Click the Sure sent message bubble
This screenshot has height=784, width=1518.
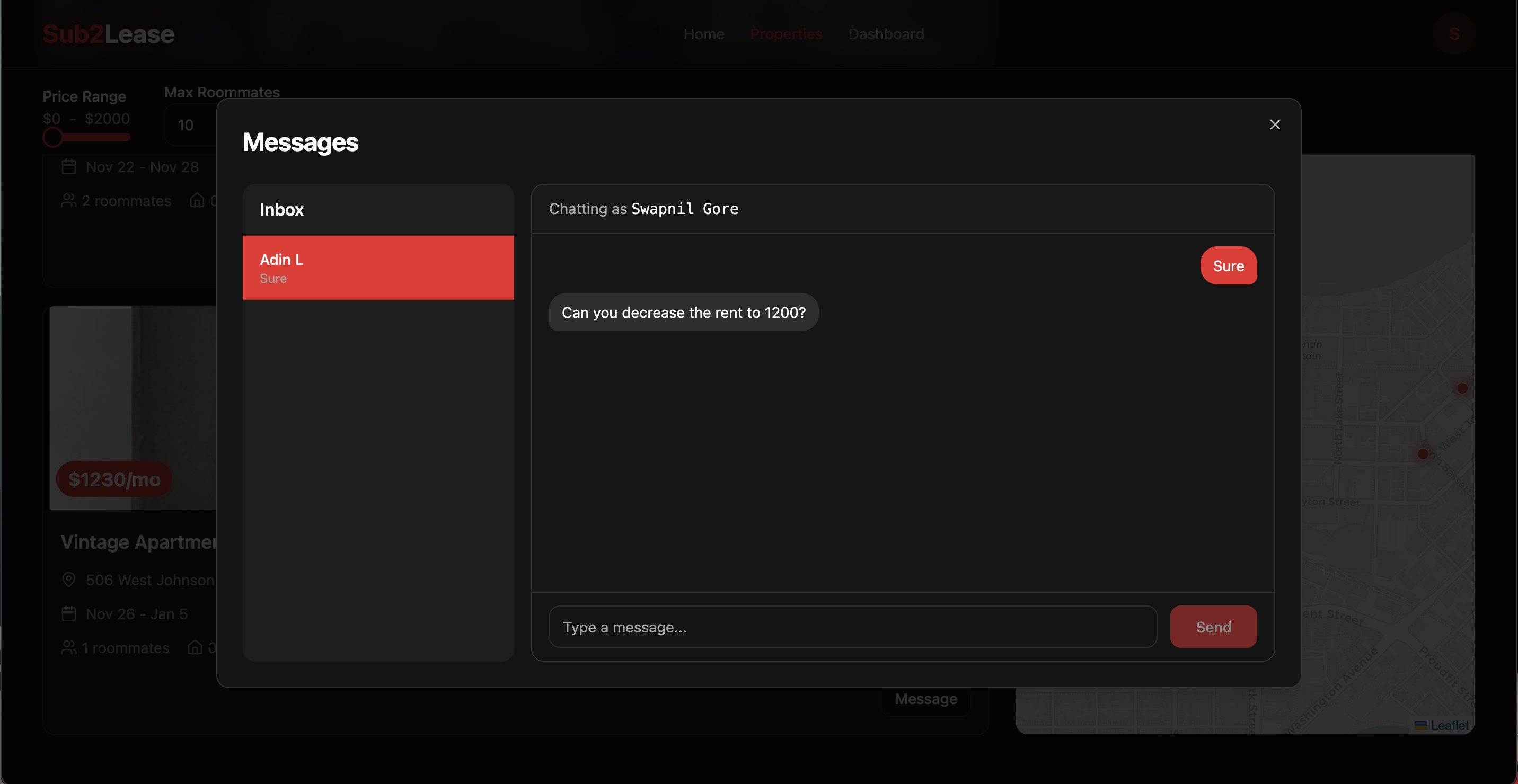tap(1228, 265)
